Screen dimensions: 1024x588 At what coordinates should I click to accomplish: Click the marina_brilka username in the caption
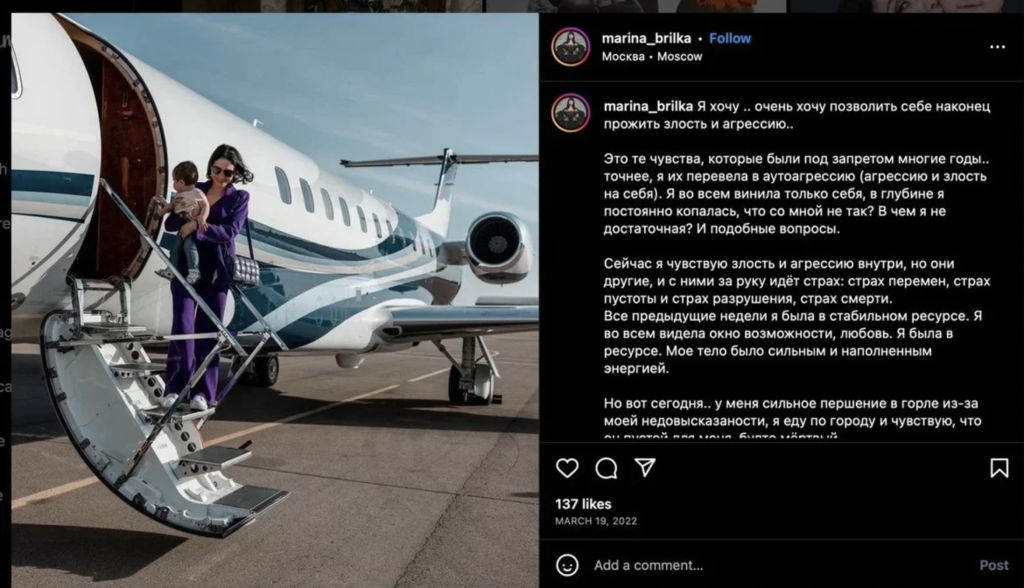648,106
